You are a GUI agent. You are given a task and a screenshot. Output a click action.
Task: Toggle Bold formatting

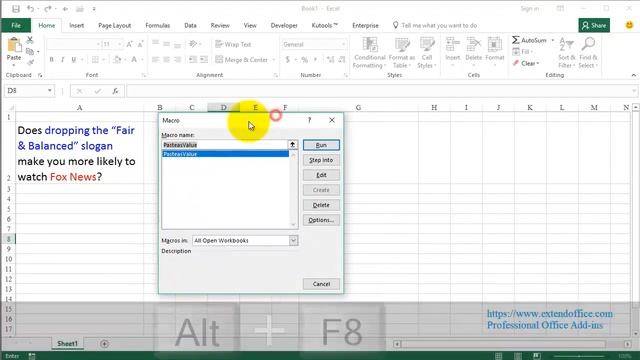coord(51,60)
